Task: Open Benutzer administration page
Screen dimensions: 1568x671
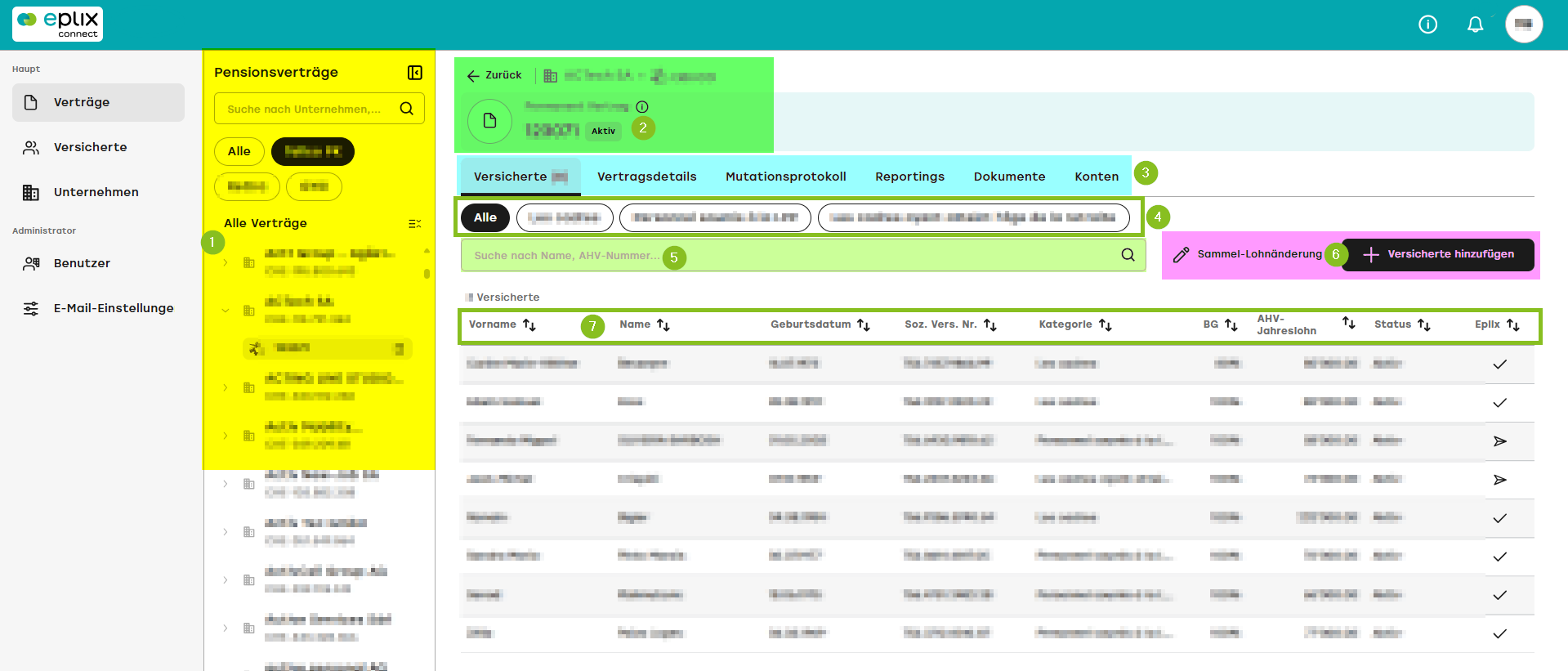Action: (x=98, y=263)
